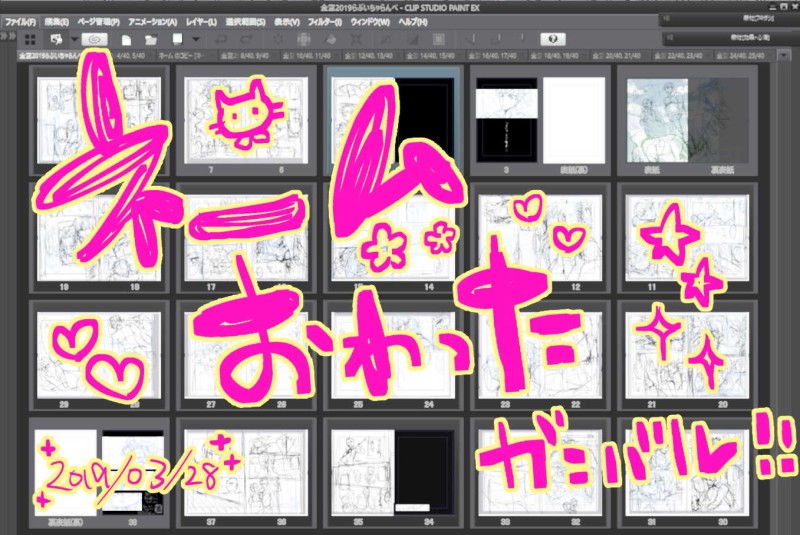The height and width of the screenshot is (535, 800).
Task: Click the toolbar icon left of the swirl
Action: [56, 39]
